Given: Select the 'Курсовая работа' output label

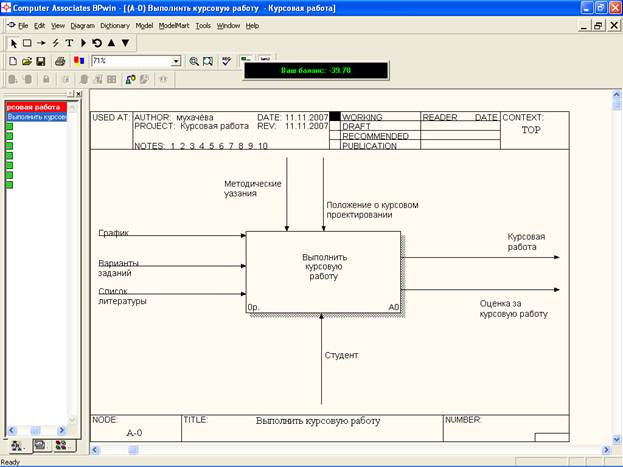Looking at the screenshot, I should [x=526, y=242].
